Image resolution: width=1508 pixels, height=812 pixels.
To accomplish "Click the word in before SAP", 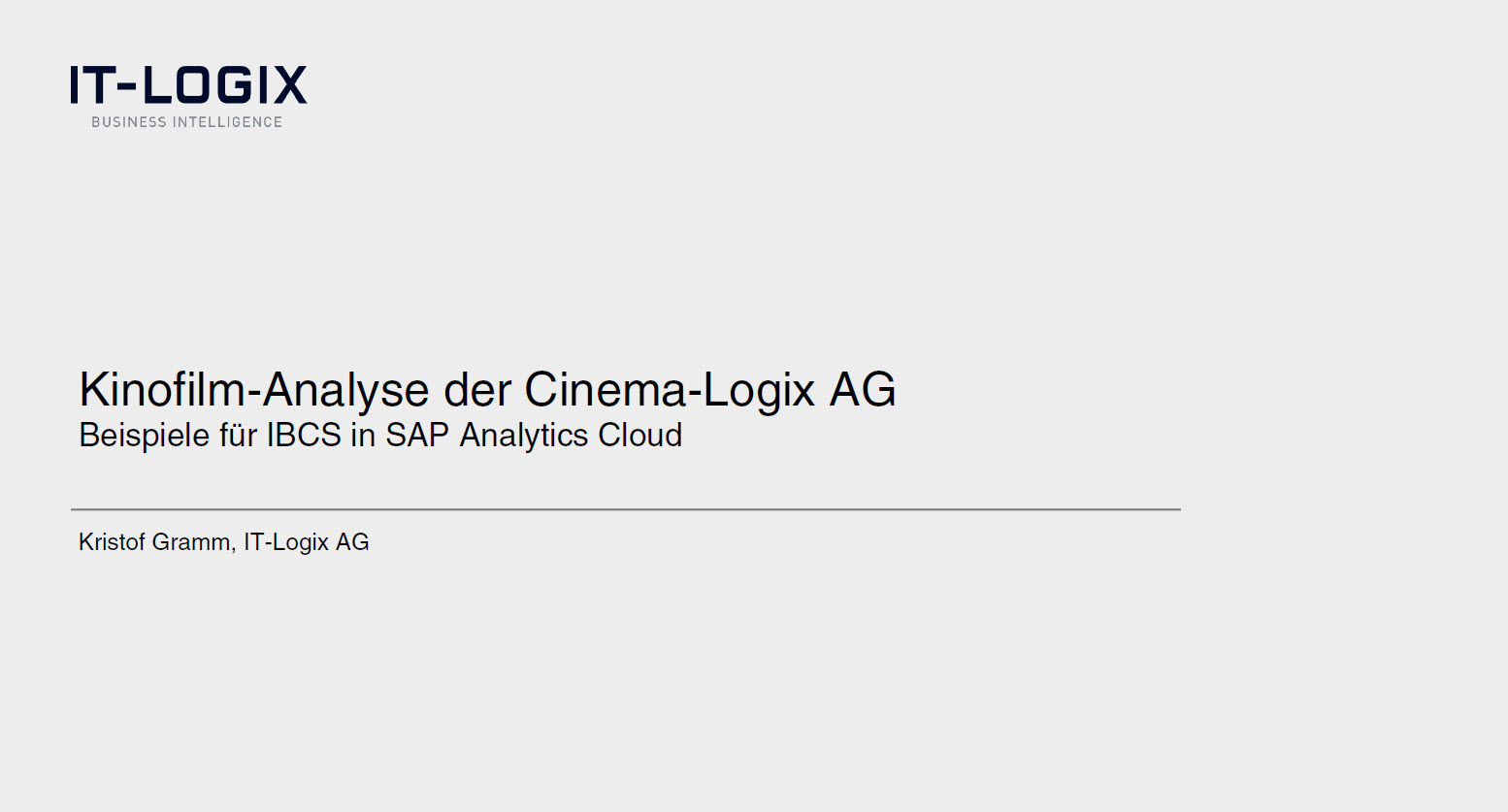I will point(363,435).
